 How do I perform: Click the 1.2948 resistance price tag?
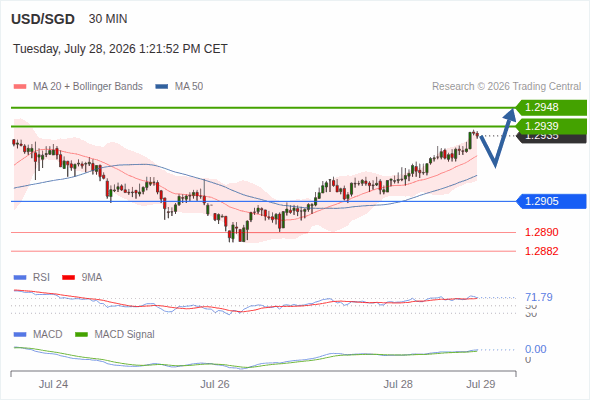pyautogui.click(x=551, y=108)
